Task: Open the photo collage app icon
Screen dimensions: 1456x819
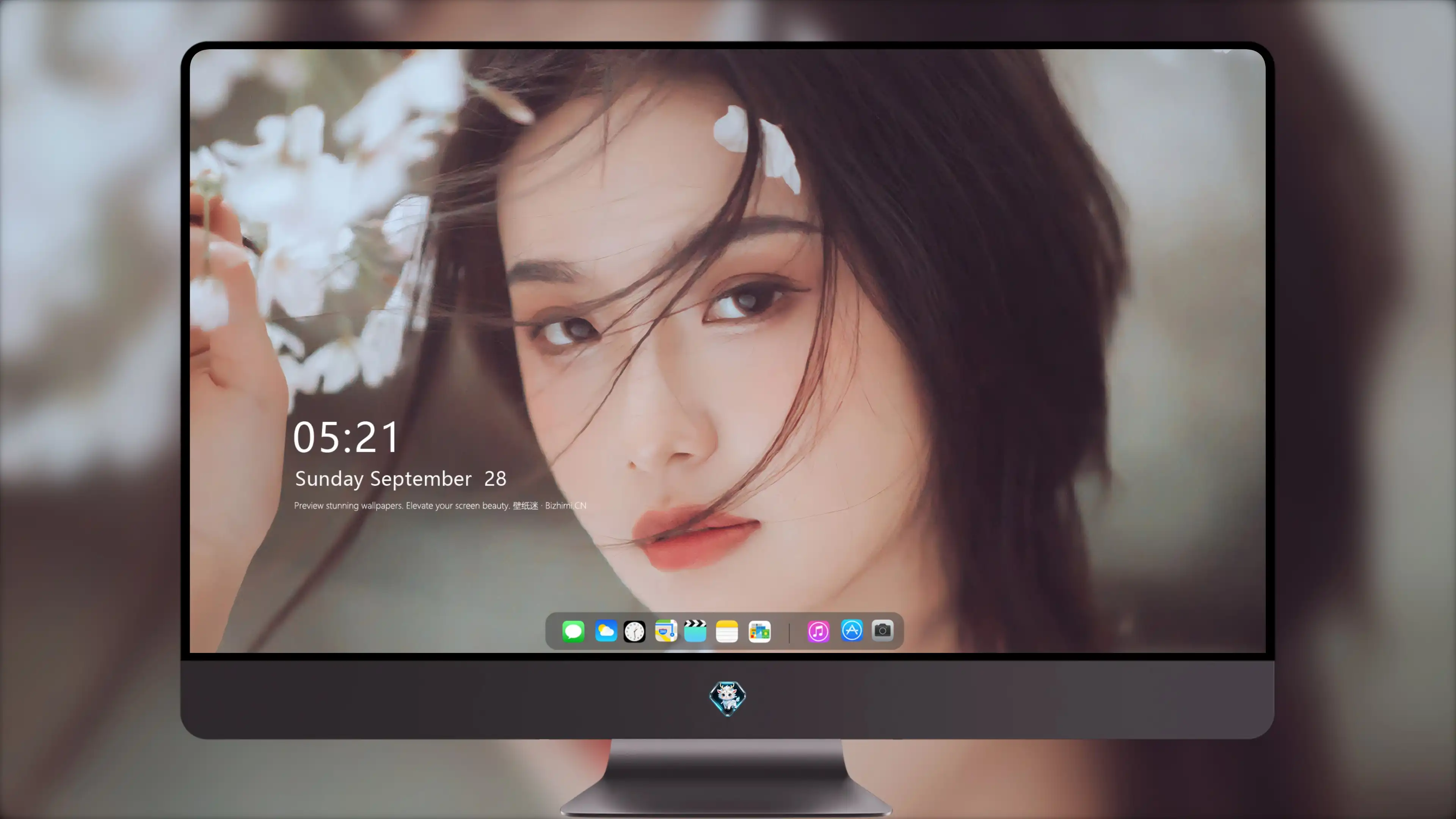Action: [759, 631]
